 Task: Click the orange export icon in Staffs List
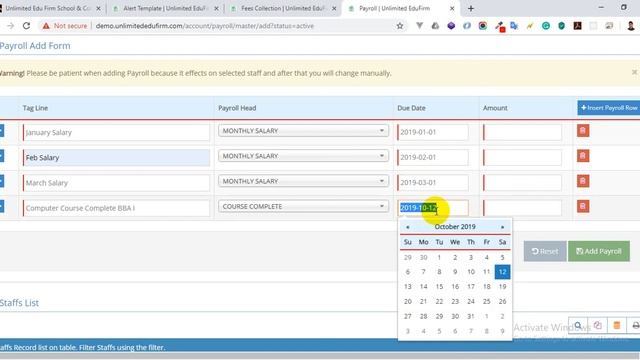coord(617,325)
